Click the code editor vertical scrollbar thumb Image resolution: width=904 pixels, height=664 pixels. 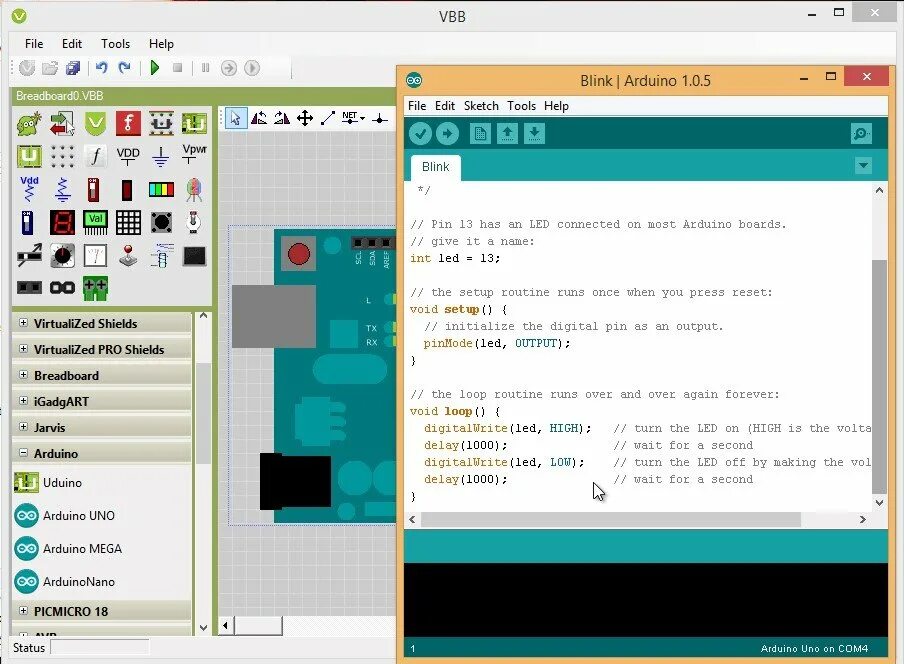(879, 375)
